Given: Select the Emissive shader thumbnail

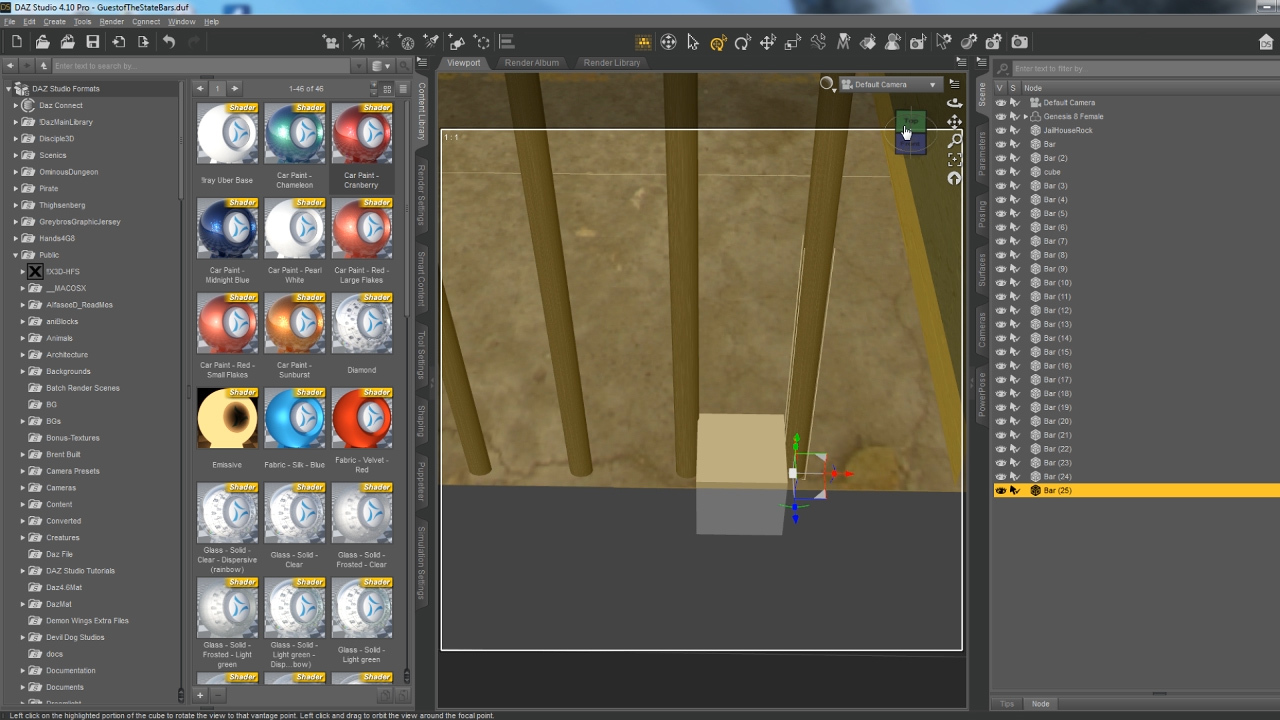Looking at the screenshot, I should [x=227, y=430].
